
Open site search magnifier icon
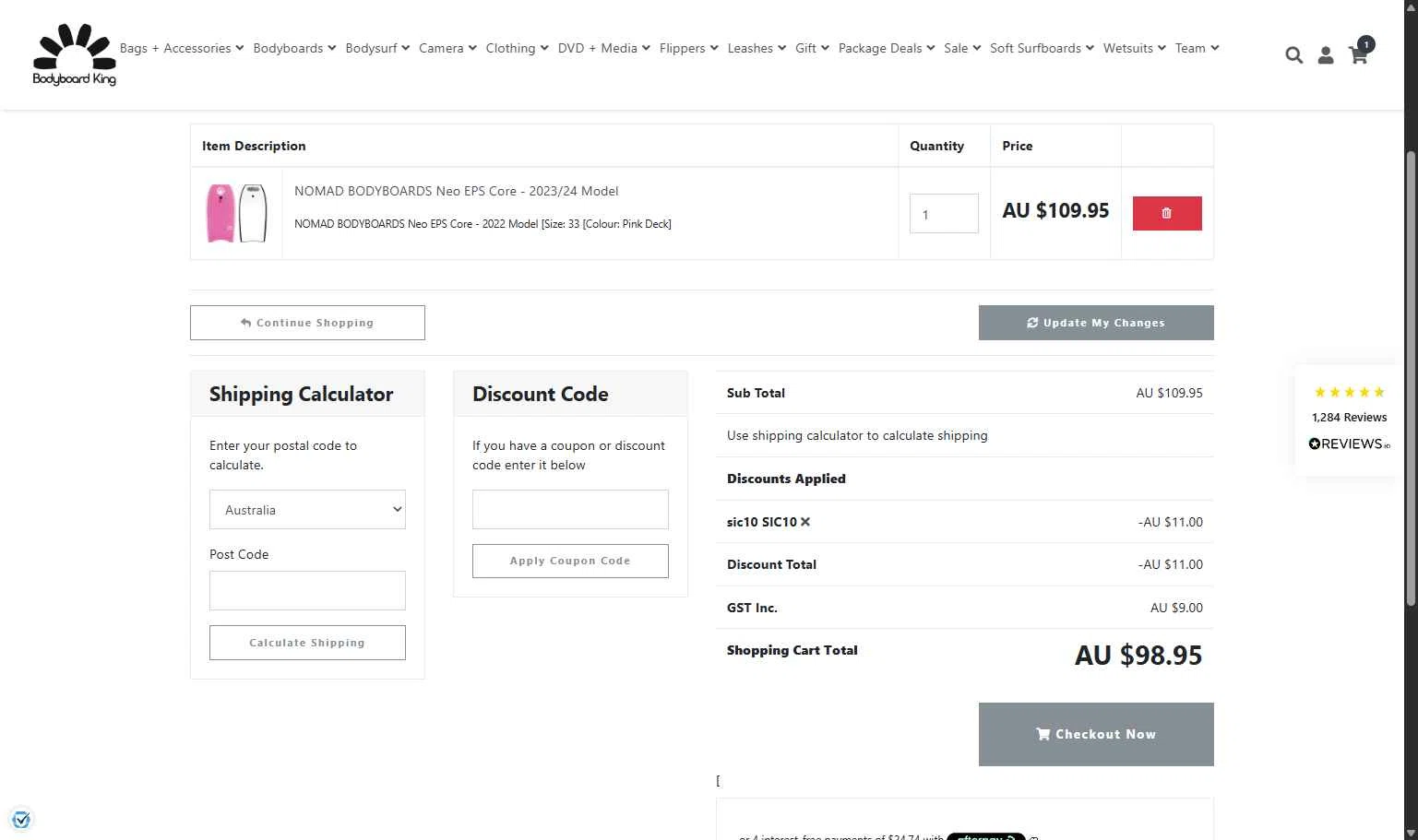1294,55
